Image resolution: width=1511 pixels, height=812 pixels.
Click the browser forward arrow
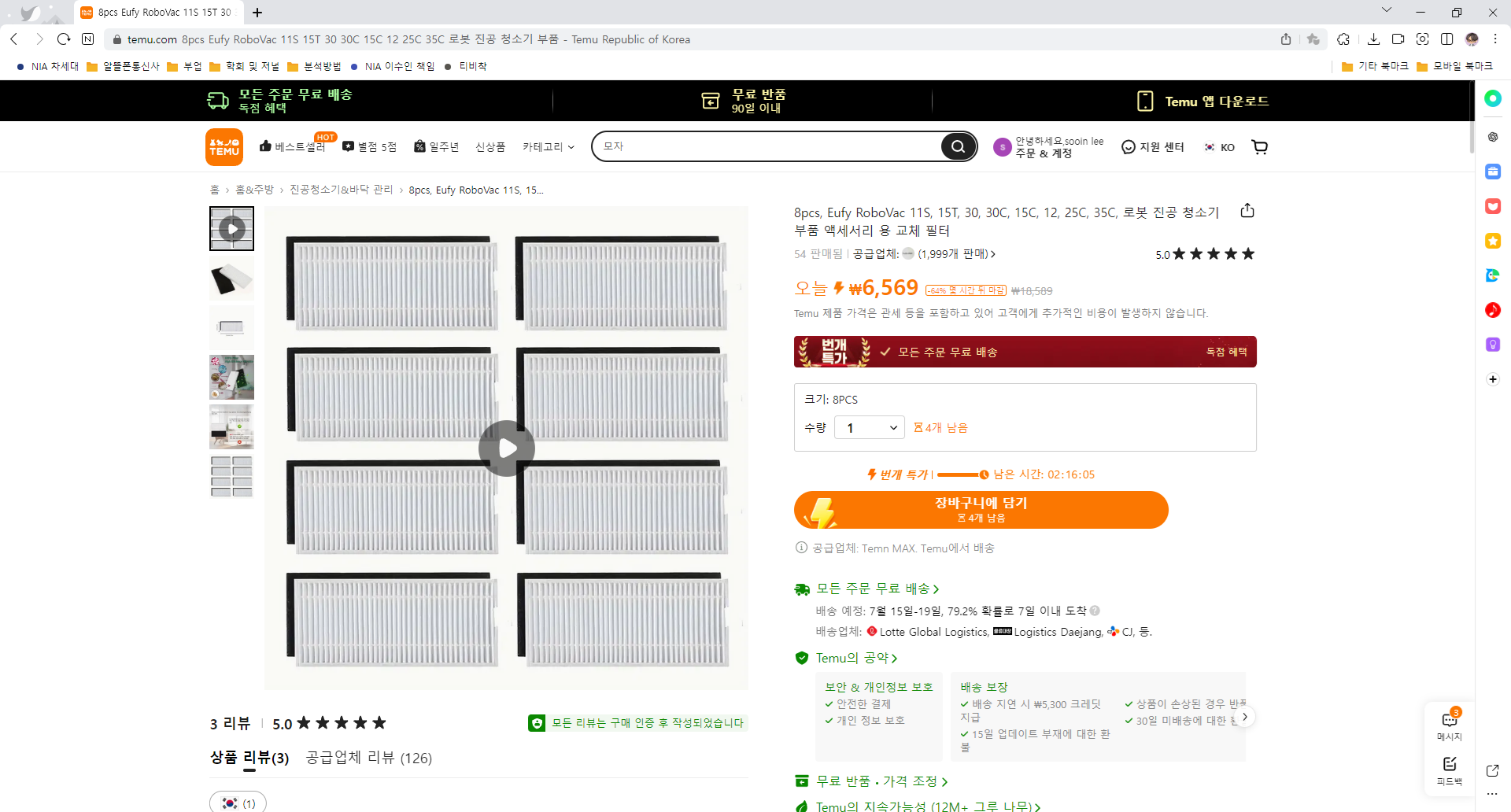coord(39,39)
